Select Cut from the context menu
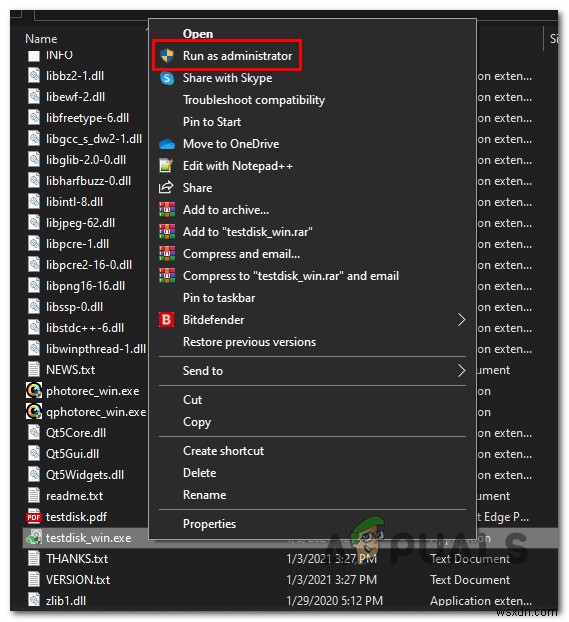This screenshot has width=569, height=622. point(192,399)
